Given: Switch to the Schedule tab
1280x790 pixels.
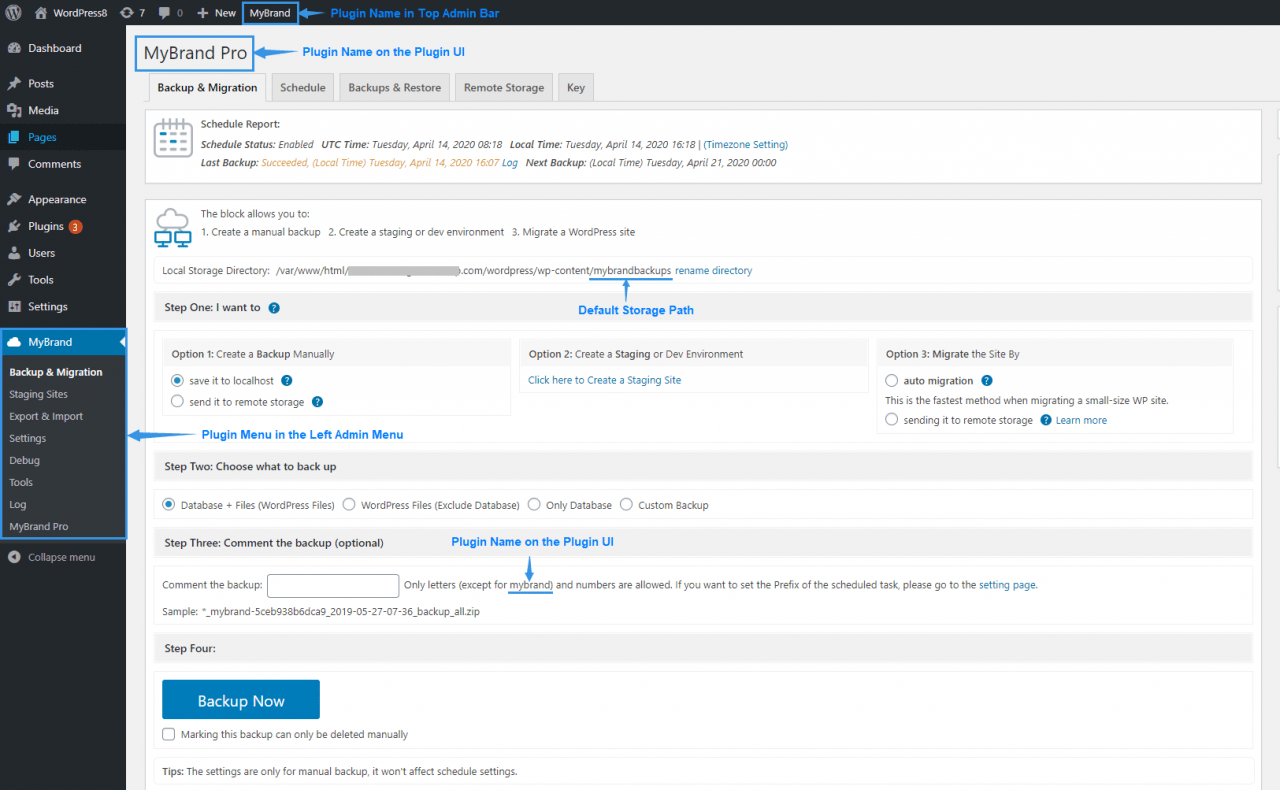Looking at the screenshot, I should click(303, 87).
